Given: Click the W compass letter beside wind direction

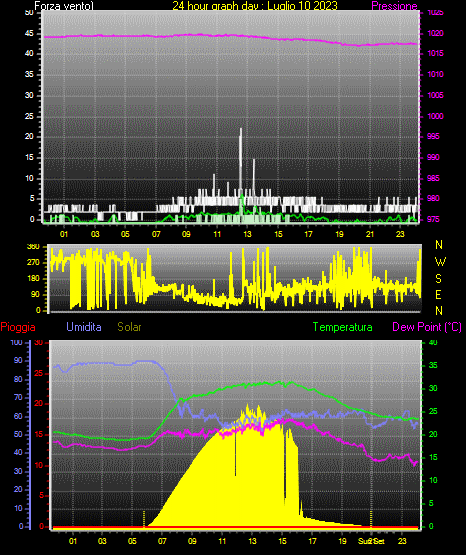Looking at the screenshot, I should 440,262.
